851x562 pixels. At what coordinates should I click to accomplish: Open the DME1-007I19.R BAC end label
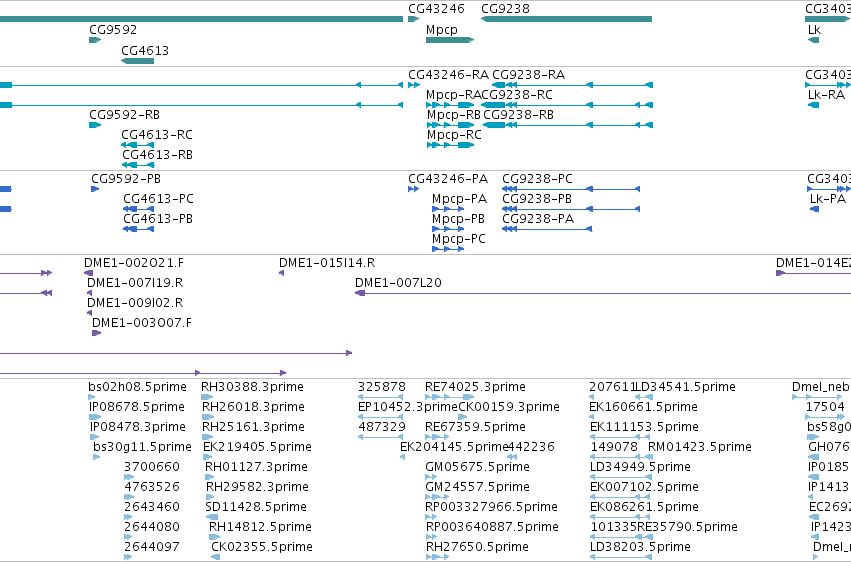(x=135, y=283)
